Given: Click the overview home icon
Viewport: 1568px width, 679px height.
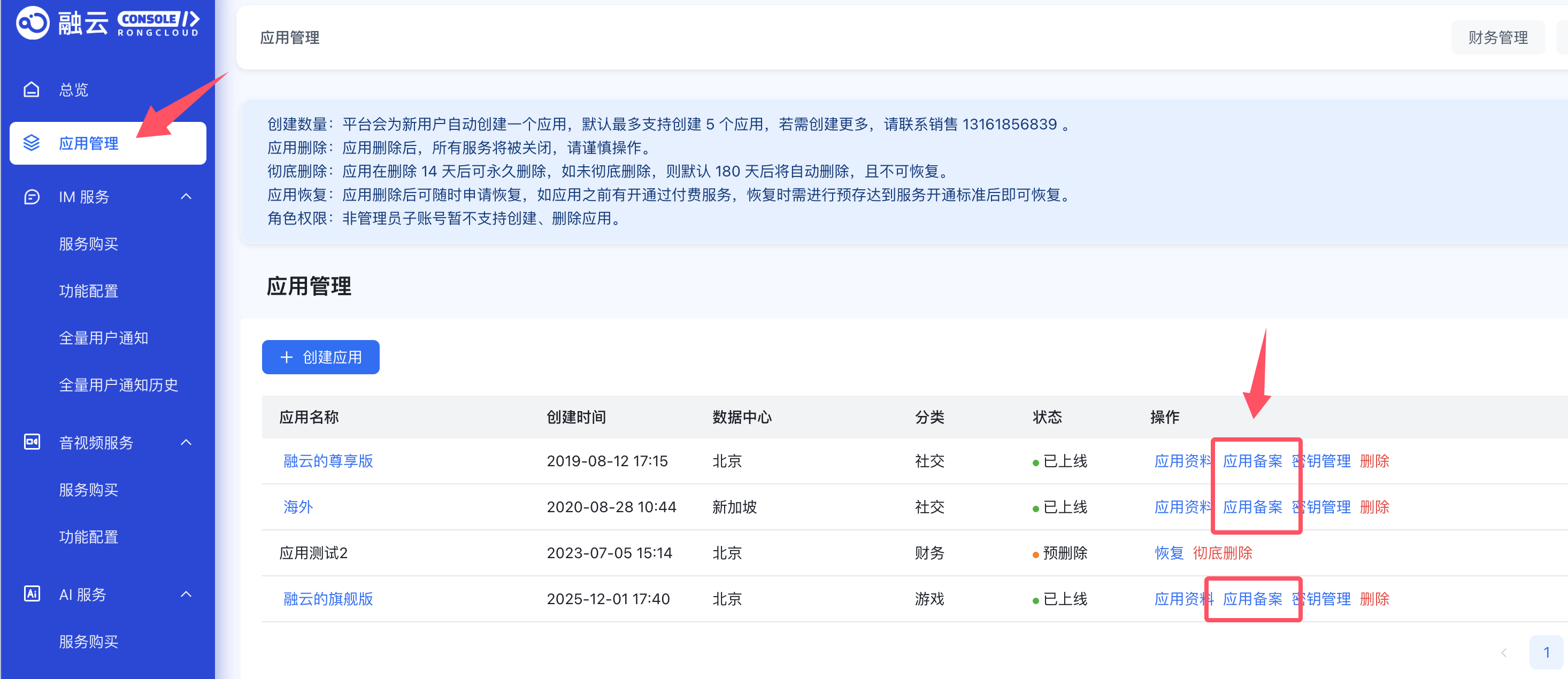Looking at the screenshot, I should click(32, 90).
